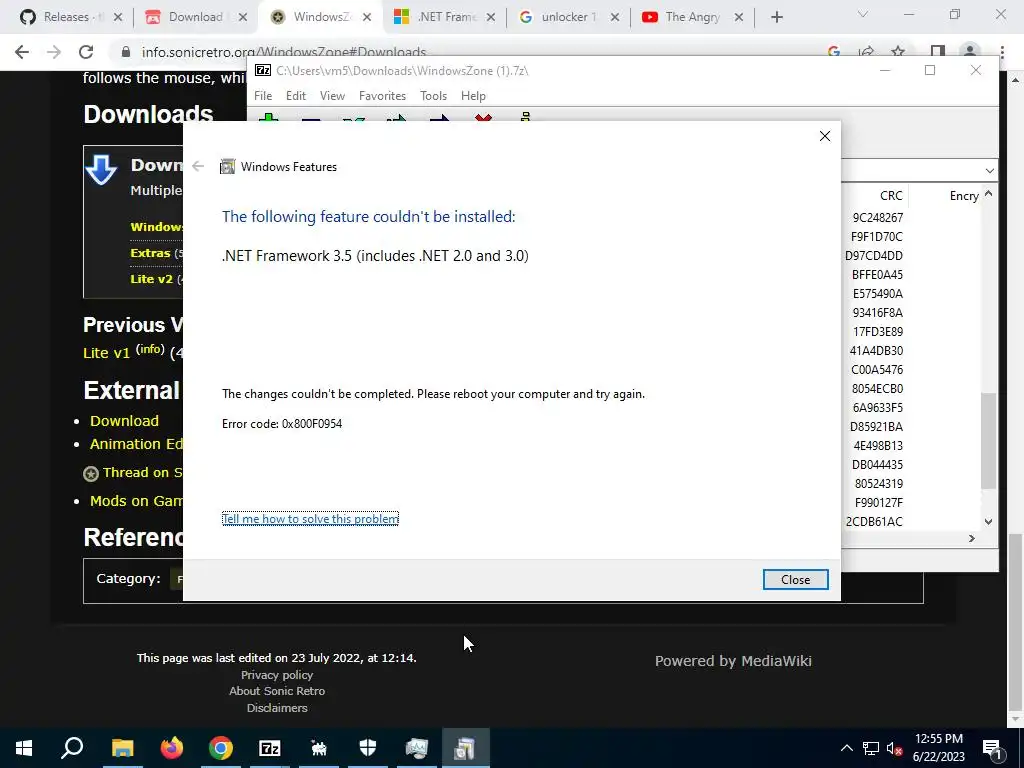Open the 'Disclaimers' footer link
1024x768 pixels.
[x=277, y=708]
